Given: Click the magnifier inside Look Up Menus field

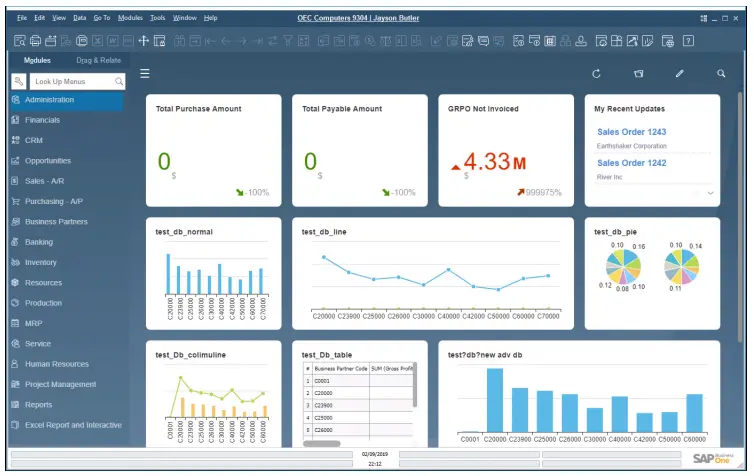Looking at the screenshot, I should (x=119, y=81).
